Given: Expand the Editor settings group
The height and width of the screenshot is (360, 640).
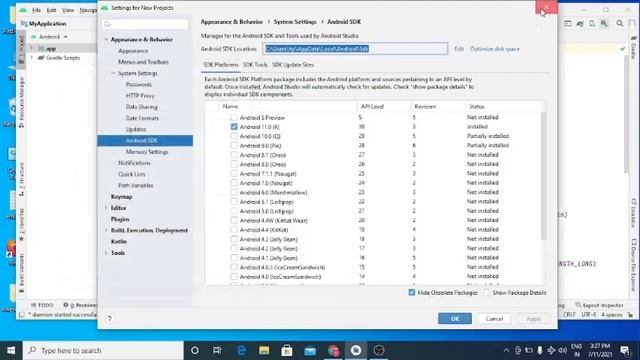Looking at the screenshot, I should 106,208.
